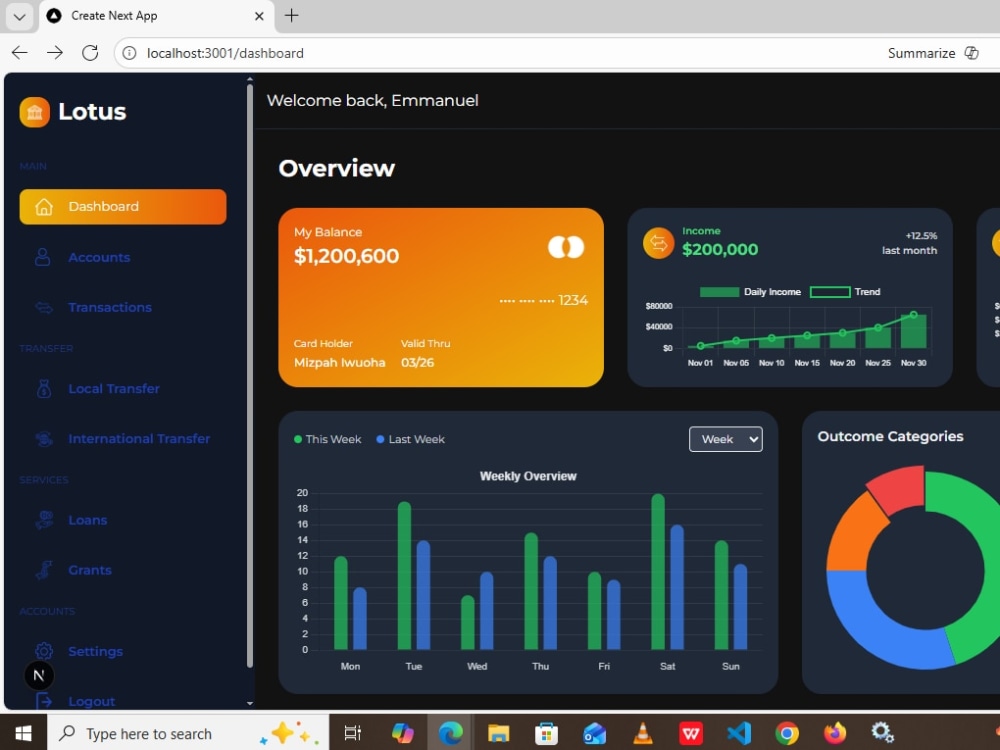
Task: Click the Transactions arrows icon
Action: tap(44, 307)
